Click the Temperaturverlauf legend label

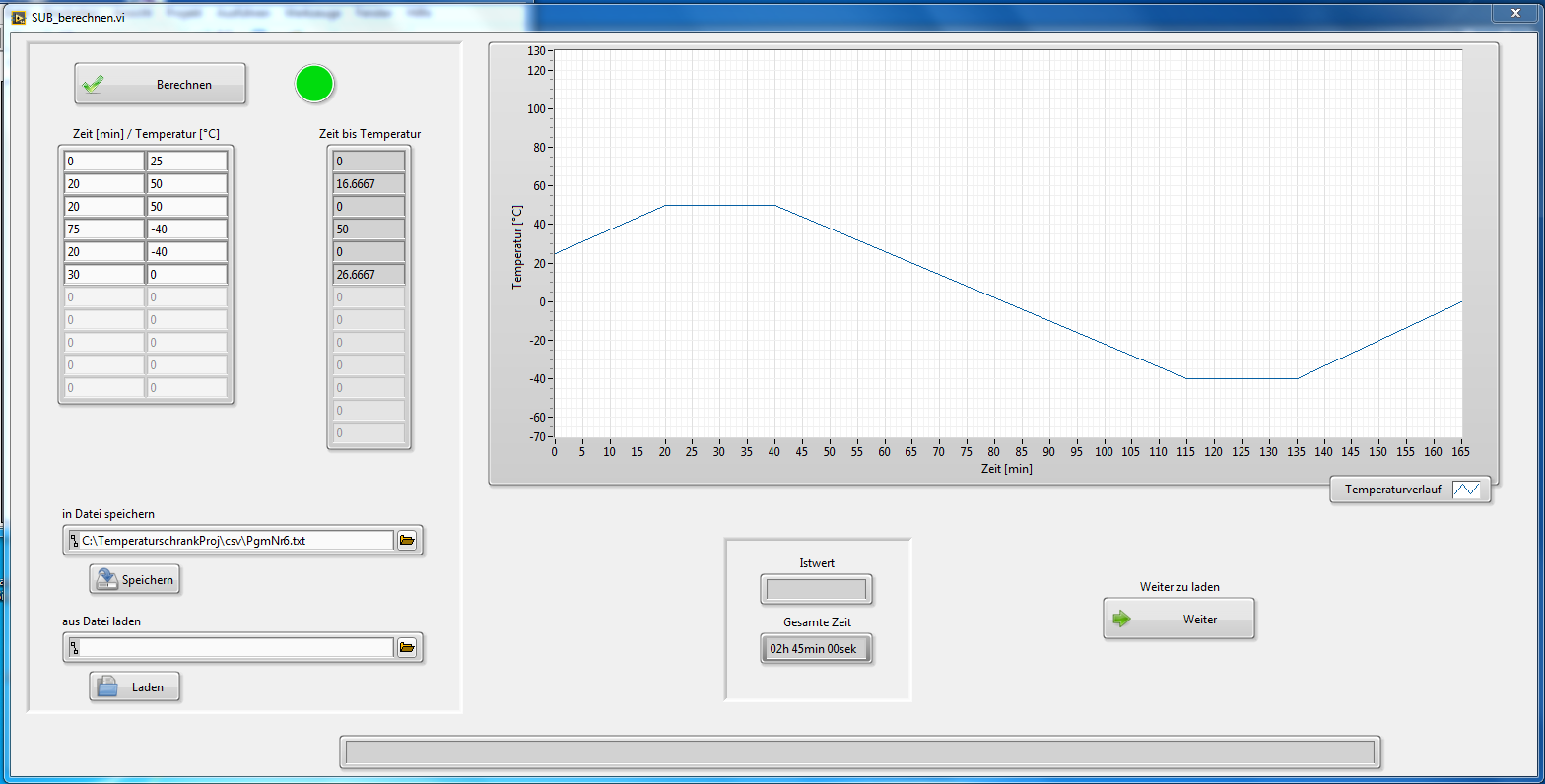tap(1392, 490)
